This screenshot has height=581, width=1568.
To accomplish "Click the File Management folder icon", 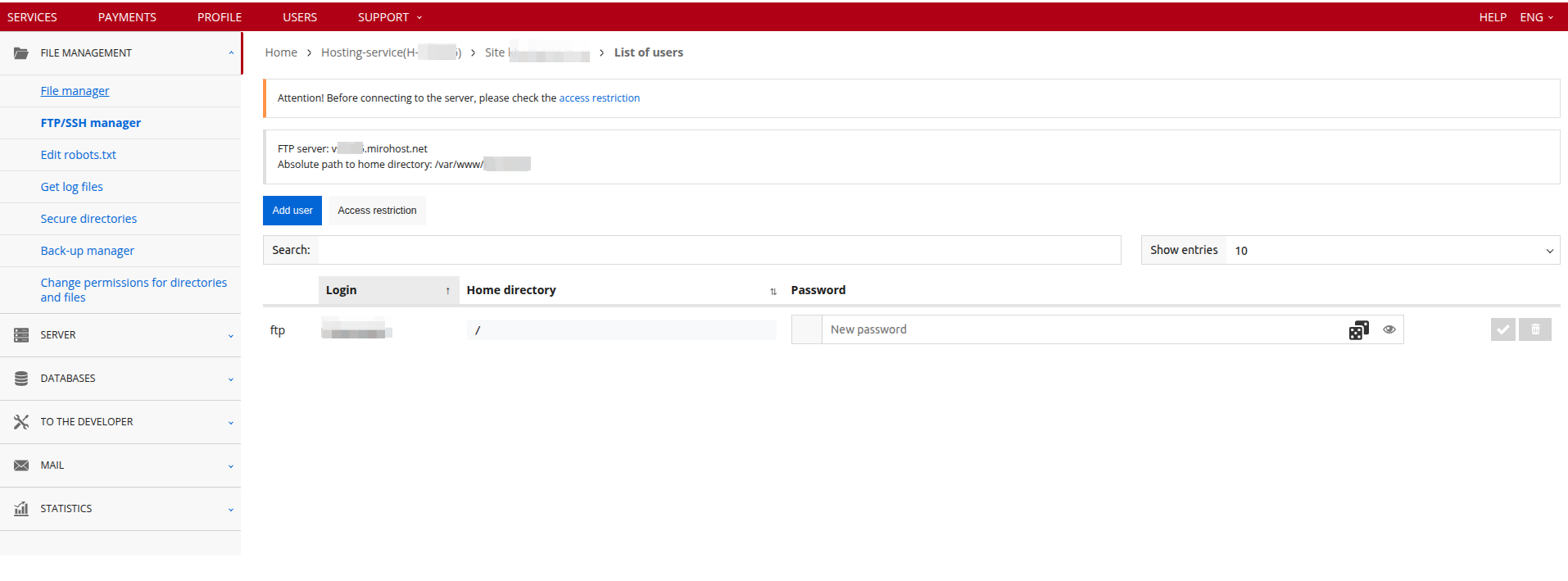I will point(21,53).
